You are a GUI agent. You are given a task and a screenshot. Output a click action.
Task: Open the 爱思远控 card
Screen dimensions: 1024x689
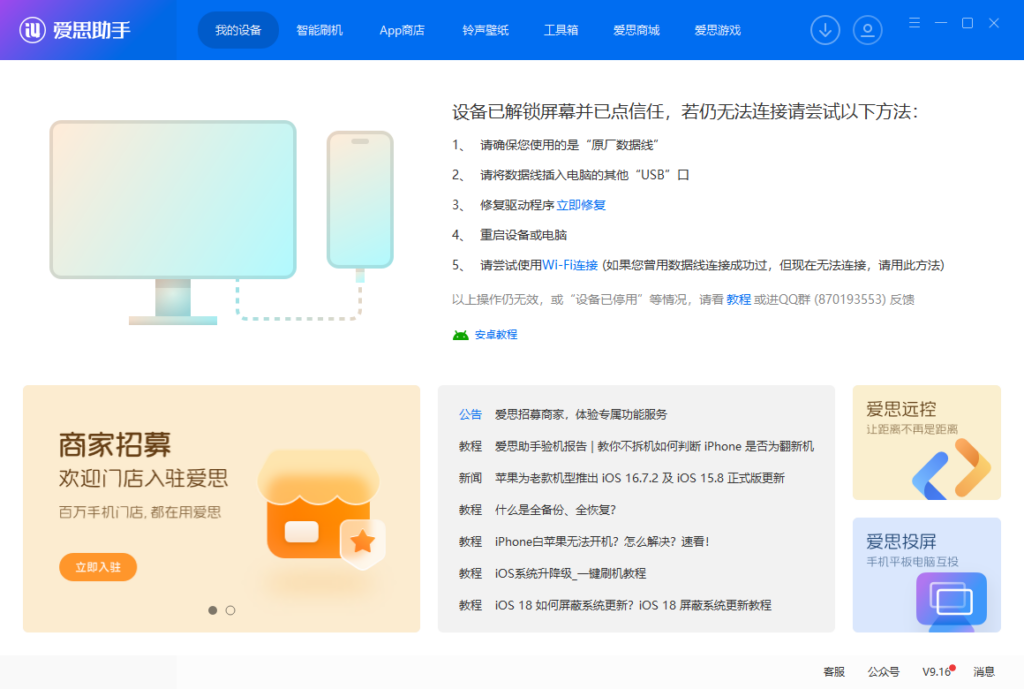pyautogui.click(x=927, y=443)
